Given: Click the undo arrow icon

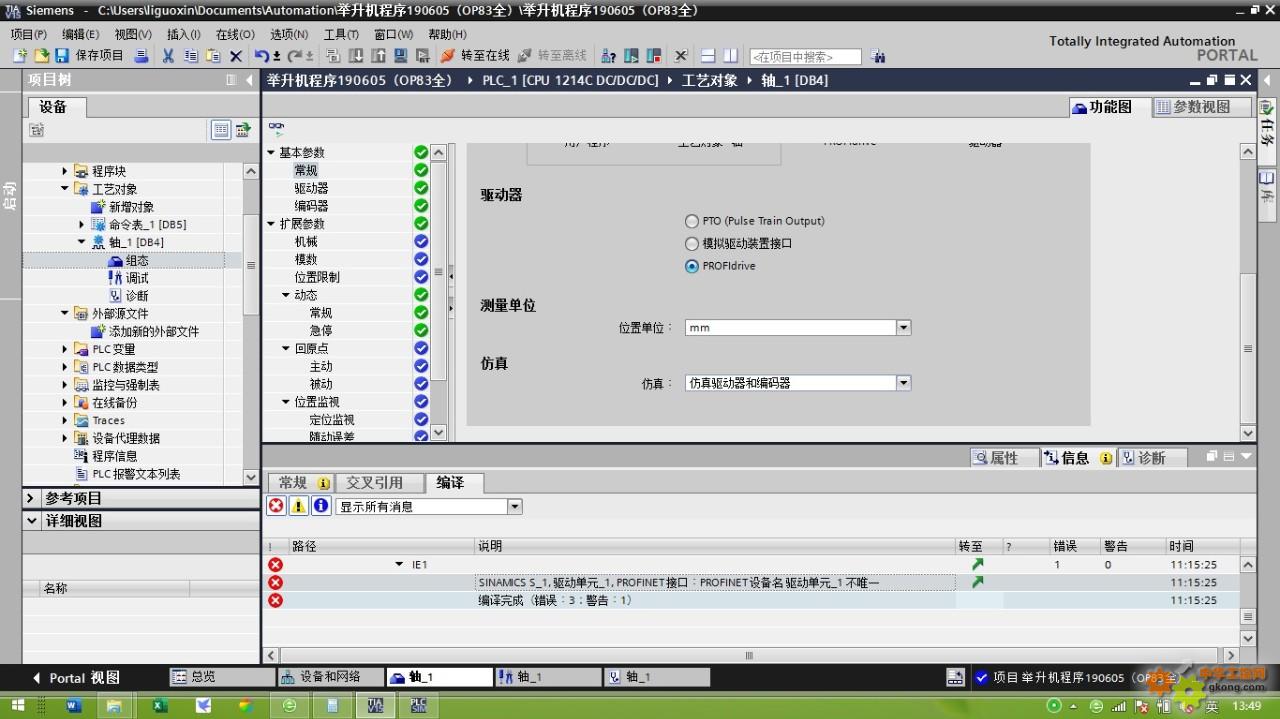Looking at the screenshot, I should pyautogui.click(x=261, y=56).
